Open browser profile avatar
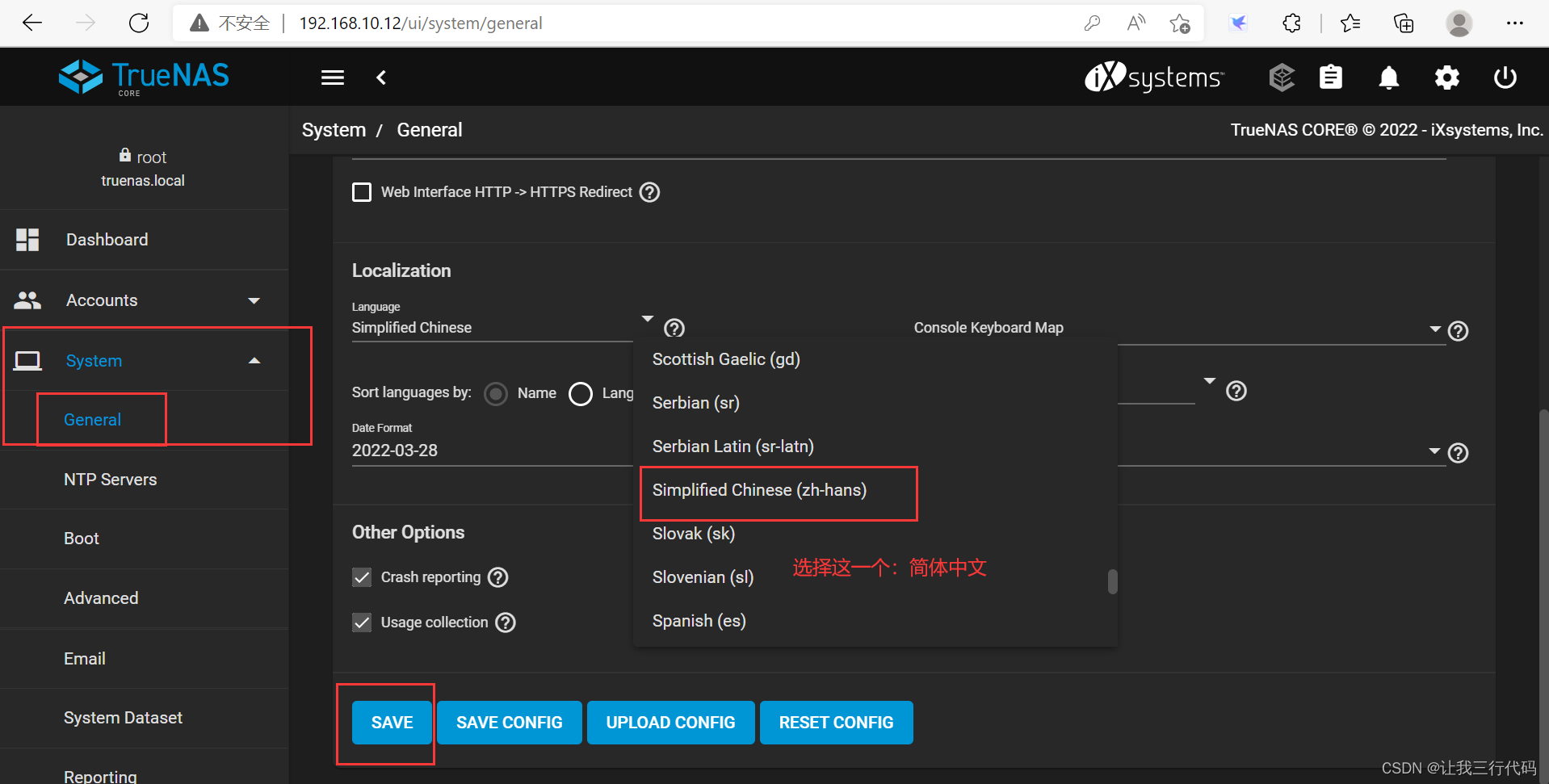 coord(1459,23)
